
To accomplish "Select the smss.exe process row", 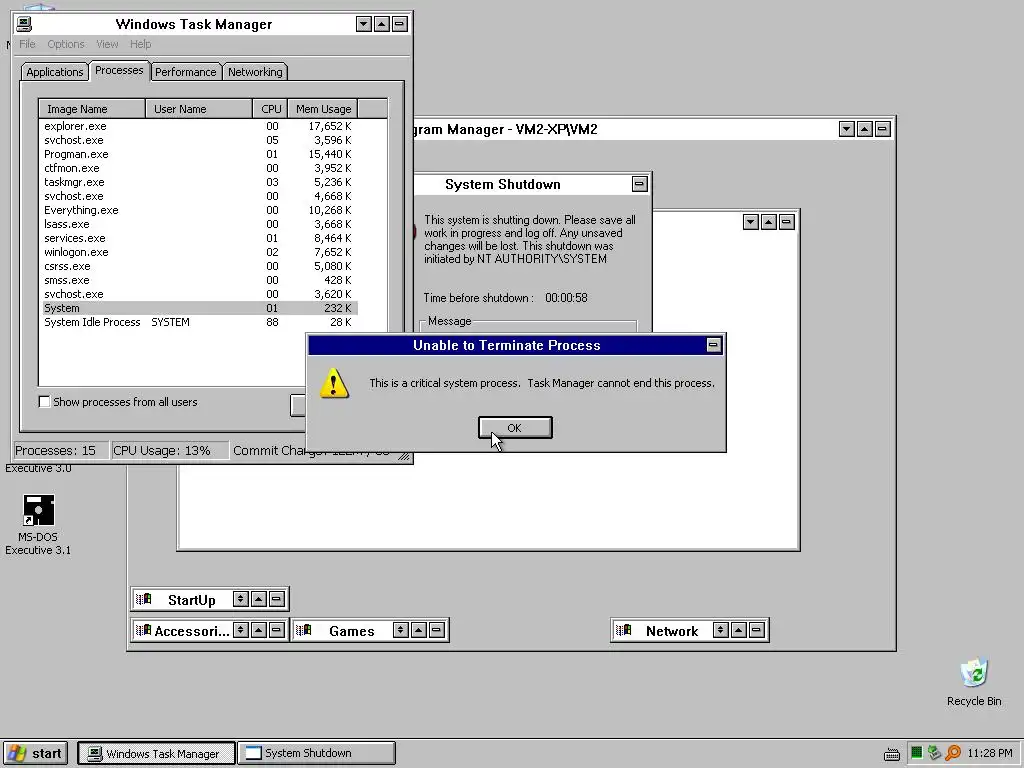I will 199,280.
